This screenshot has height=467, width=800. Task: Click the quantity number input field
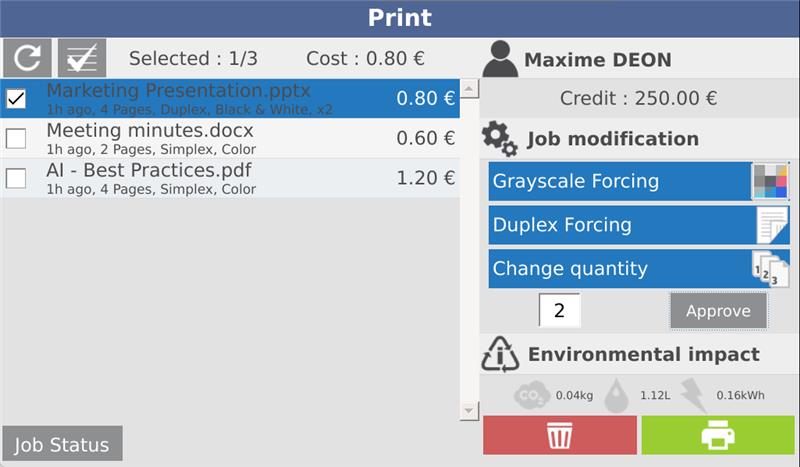pos(559,311)
